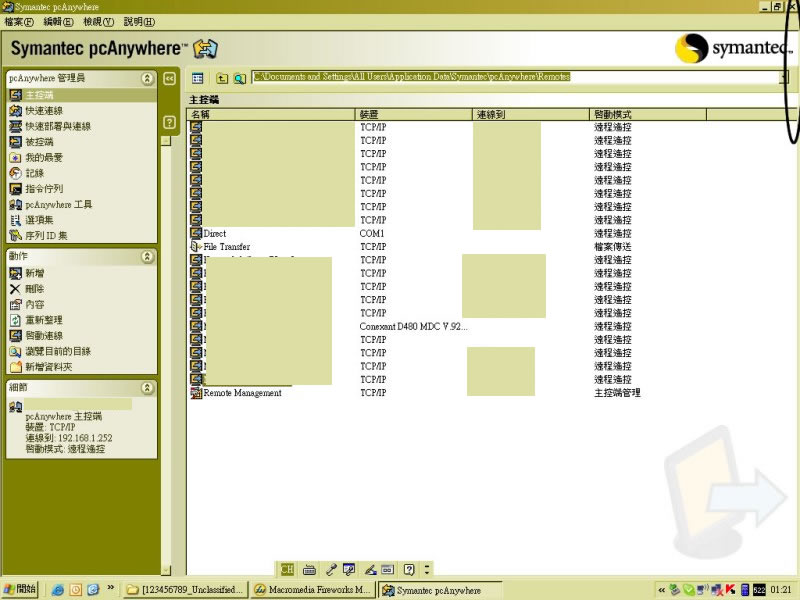This screenshot has width=800, height=600.
Task: Open the 開始 Start menu
Action: tap(20, 589)
